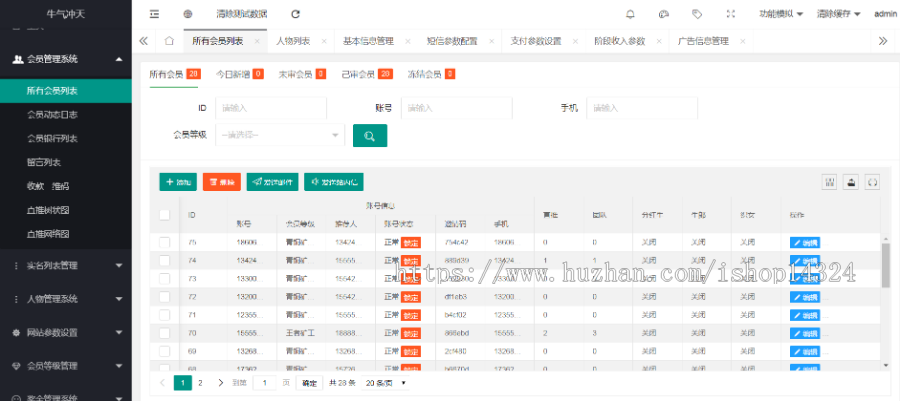The width and height of the screenshot is (900, 401).
Task: Click edit button for member ID 72
Action: point(805,297)
